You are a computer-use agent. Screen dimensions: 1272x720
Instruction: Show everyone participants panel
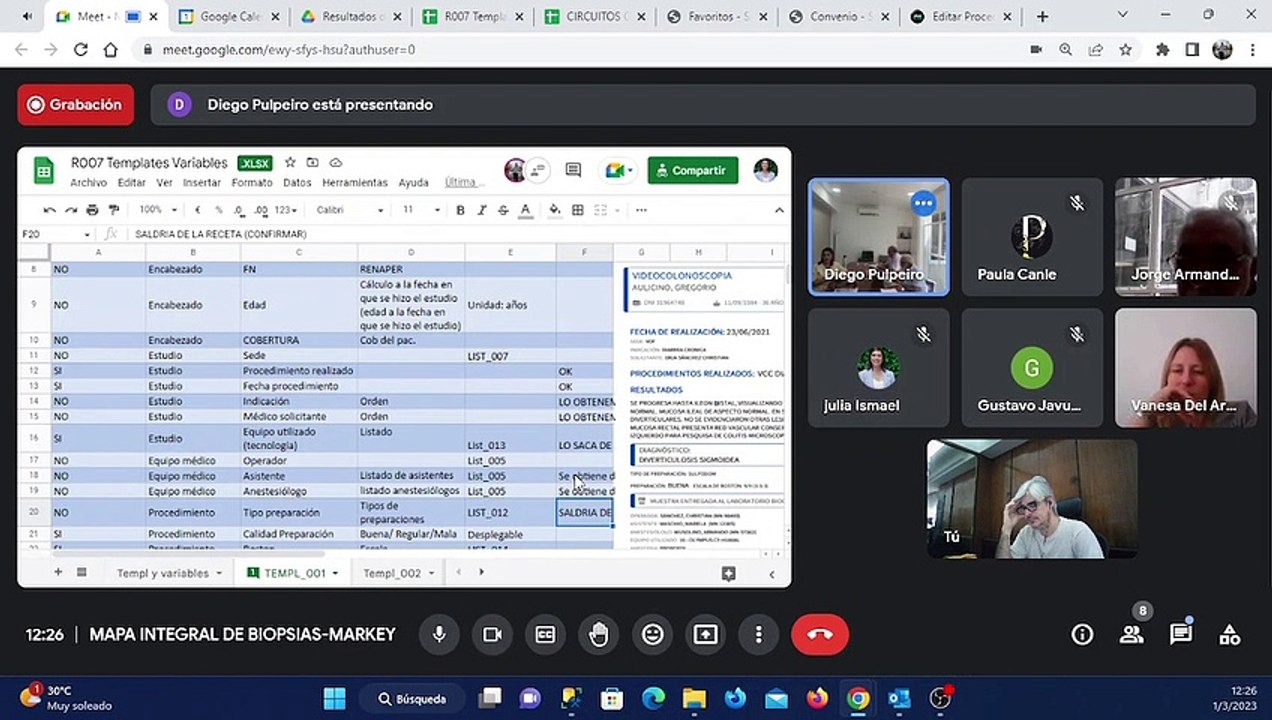1132,634
